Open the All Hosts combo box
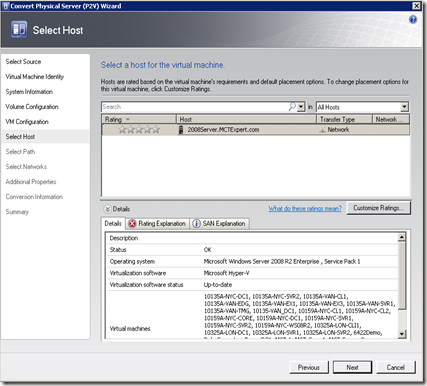 coord(362,107)
